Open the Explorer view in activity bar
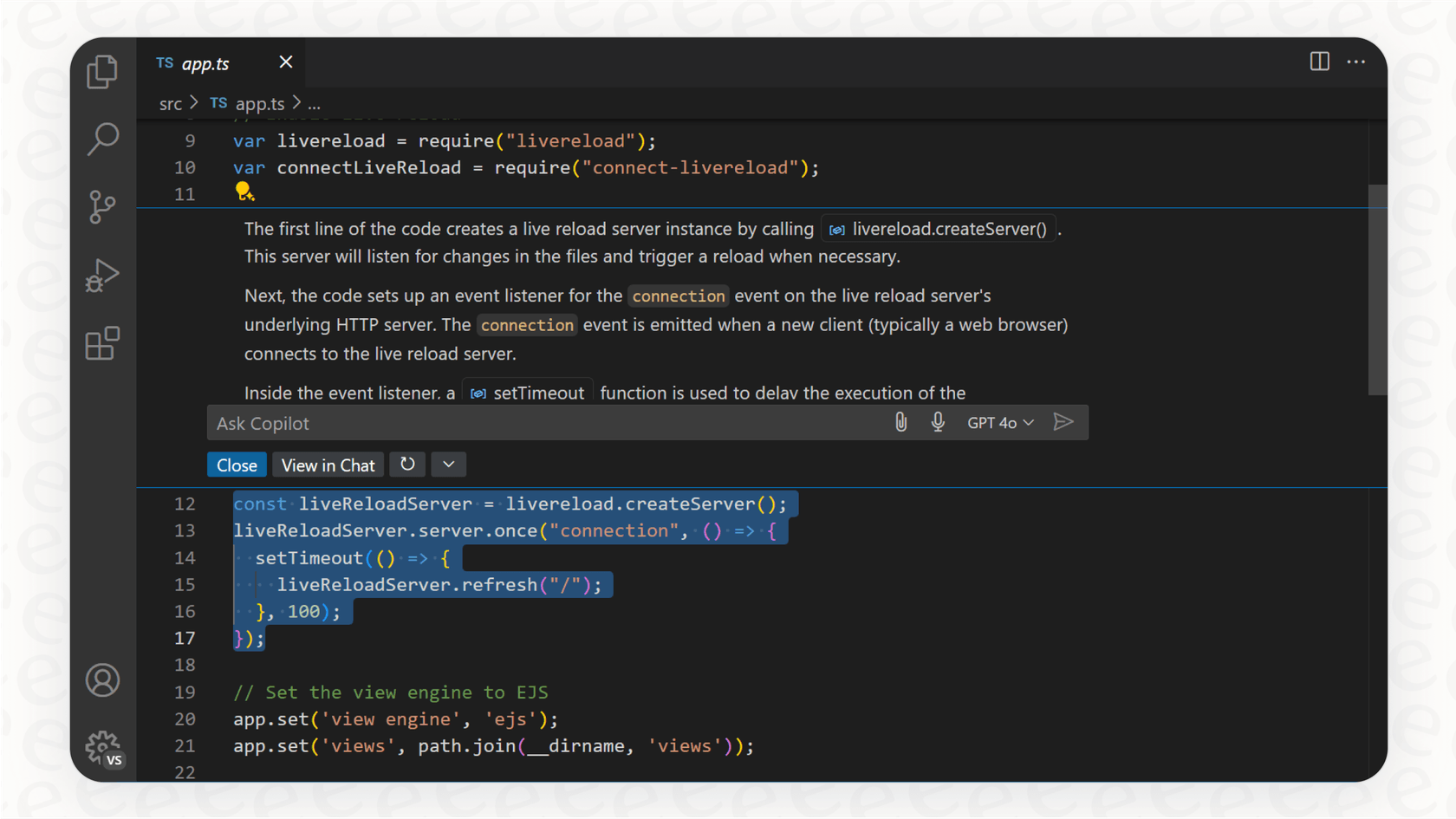The width and height of the screenshot is (1456, 819). pyautogui.click(x=102, y=72)
